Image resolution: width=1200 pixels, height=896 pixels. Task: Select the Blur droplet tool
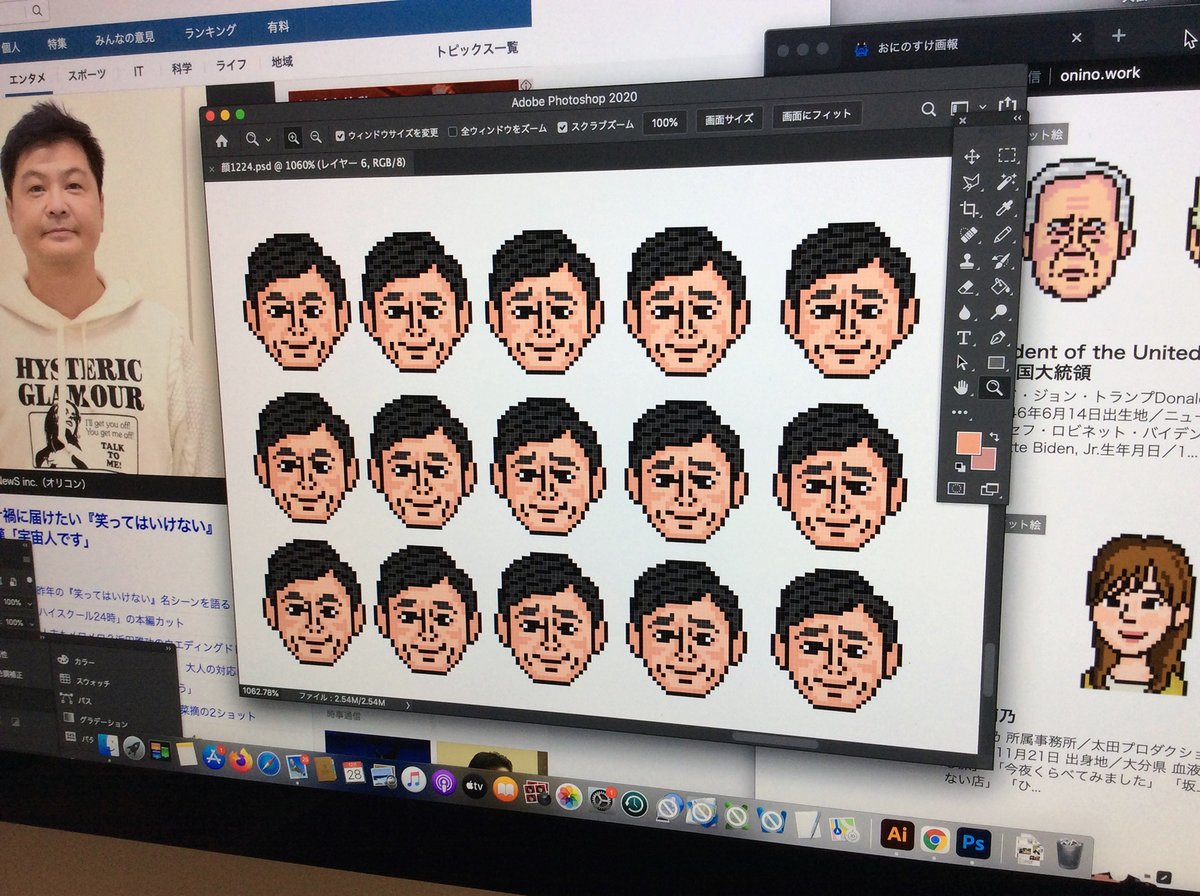[965, 313]
